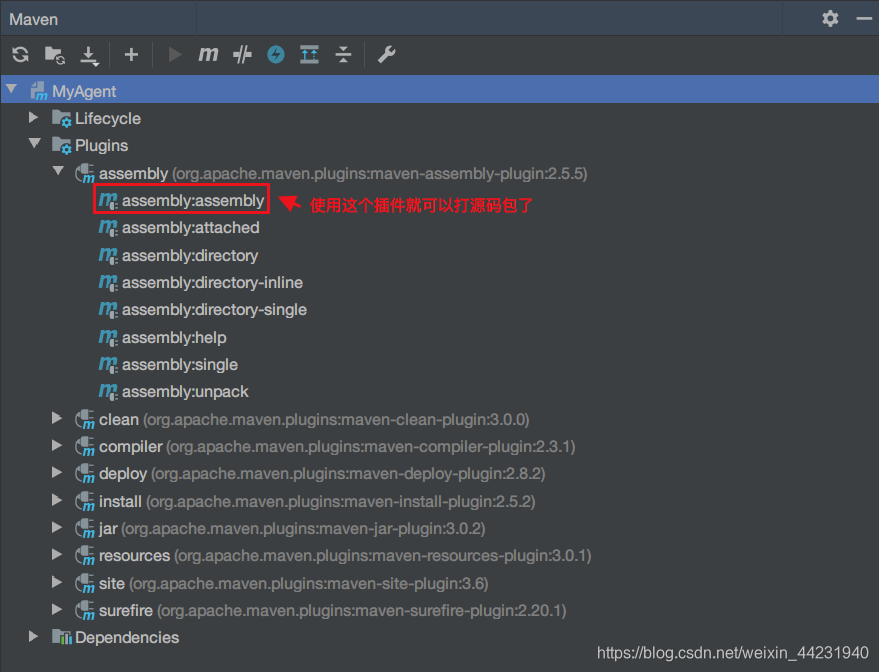
Task: Collapse all tree nodes icon
Action: pyautogui.click(x=343, y=54)
